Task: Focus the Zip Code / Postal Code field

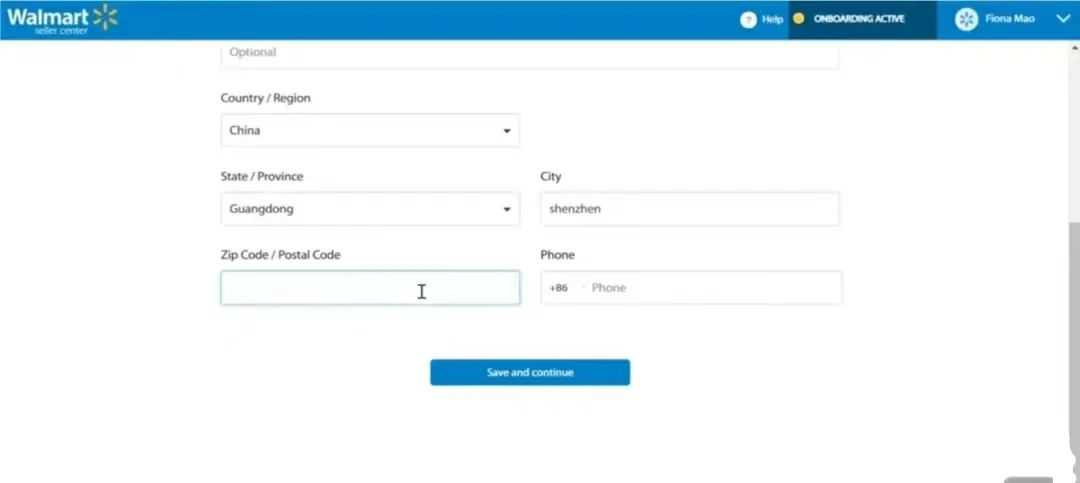Action: click(369, 288)
